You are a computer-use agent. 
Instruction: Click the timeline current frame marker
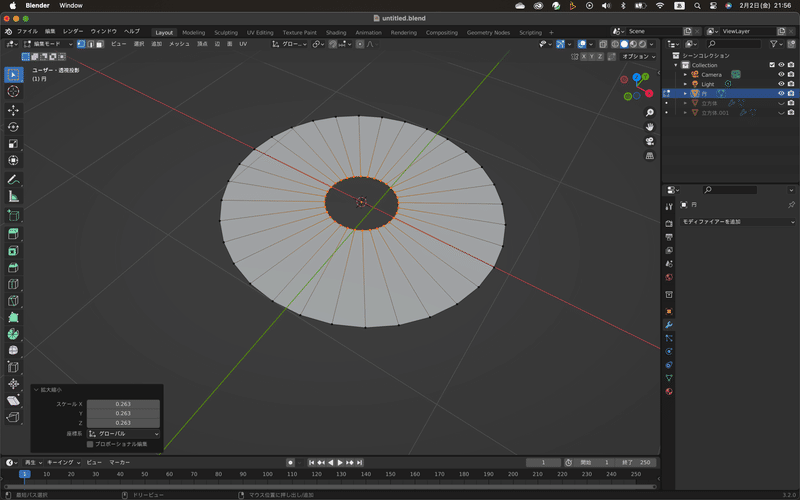pos(24,474)
